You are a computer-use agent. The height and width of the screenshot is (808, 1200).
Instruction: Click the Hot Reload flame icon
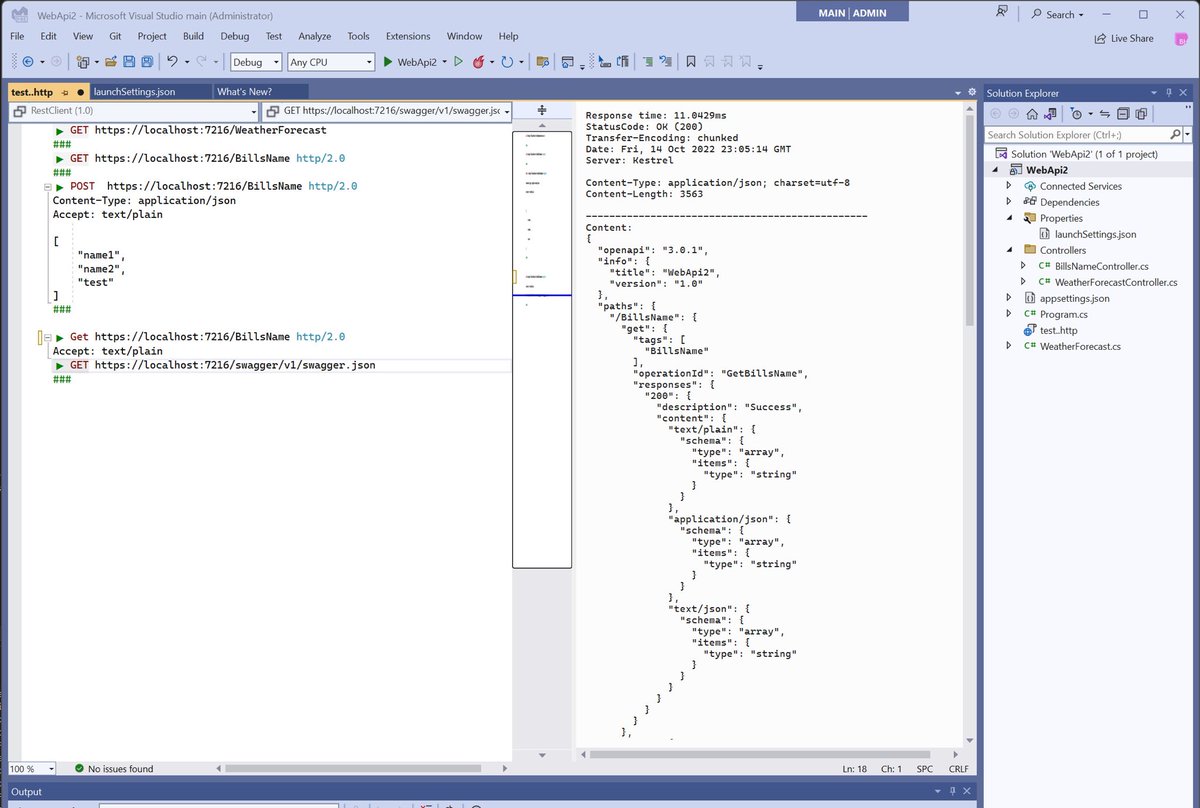(478, 62)
